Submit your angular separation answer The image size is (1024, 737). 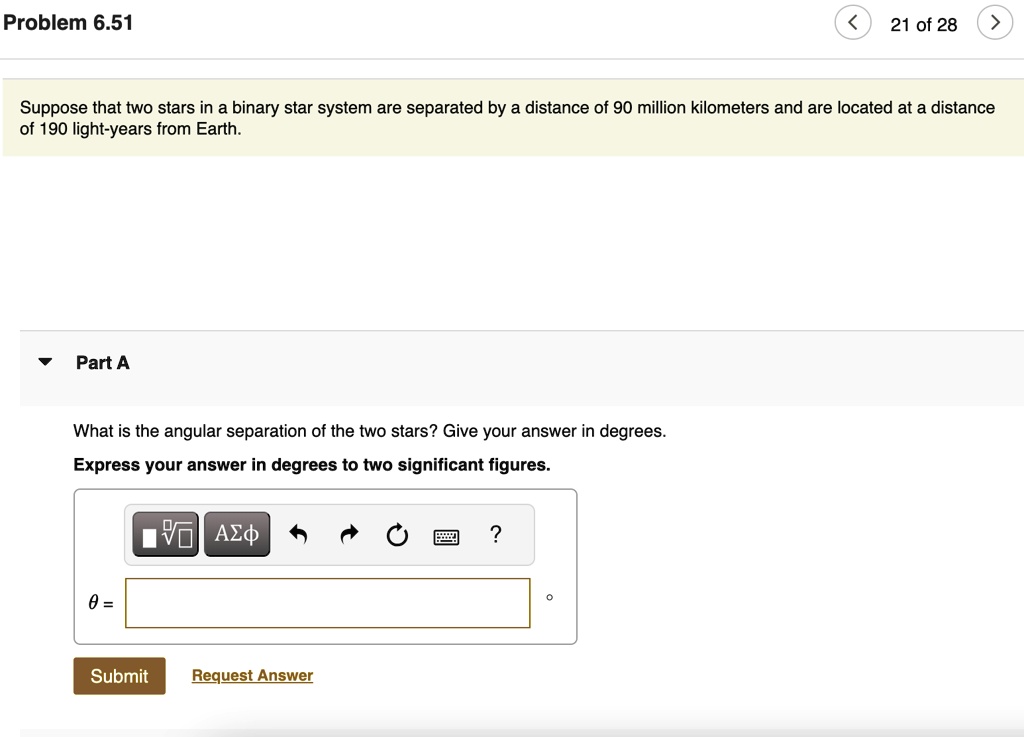click(x=119, y=676)
